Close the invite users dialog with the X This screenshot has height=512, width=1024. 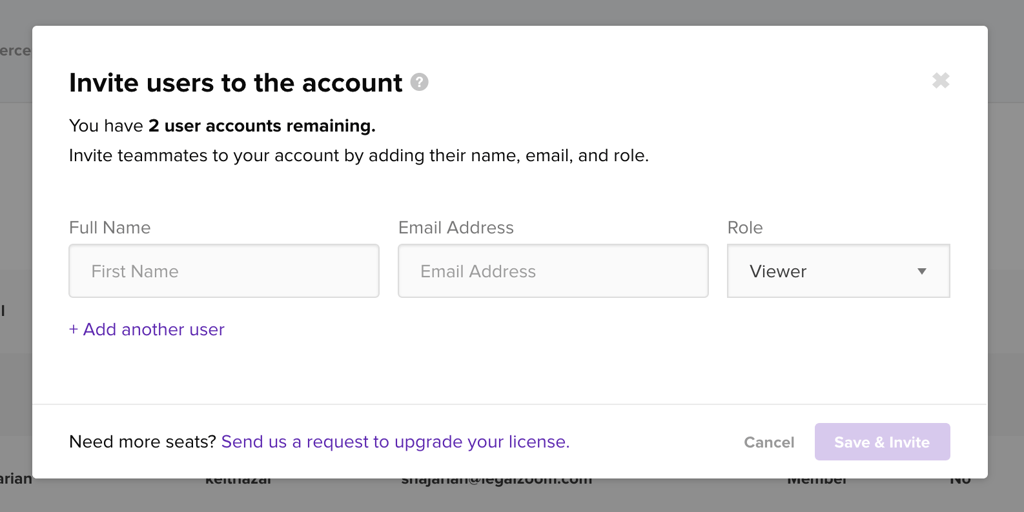[x=940, y=81]
